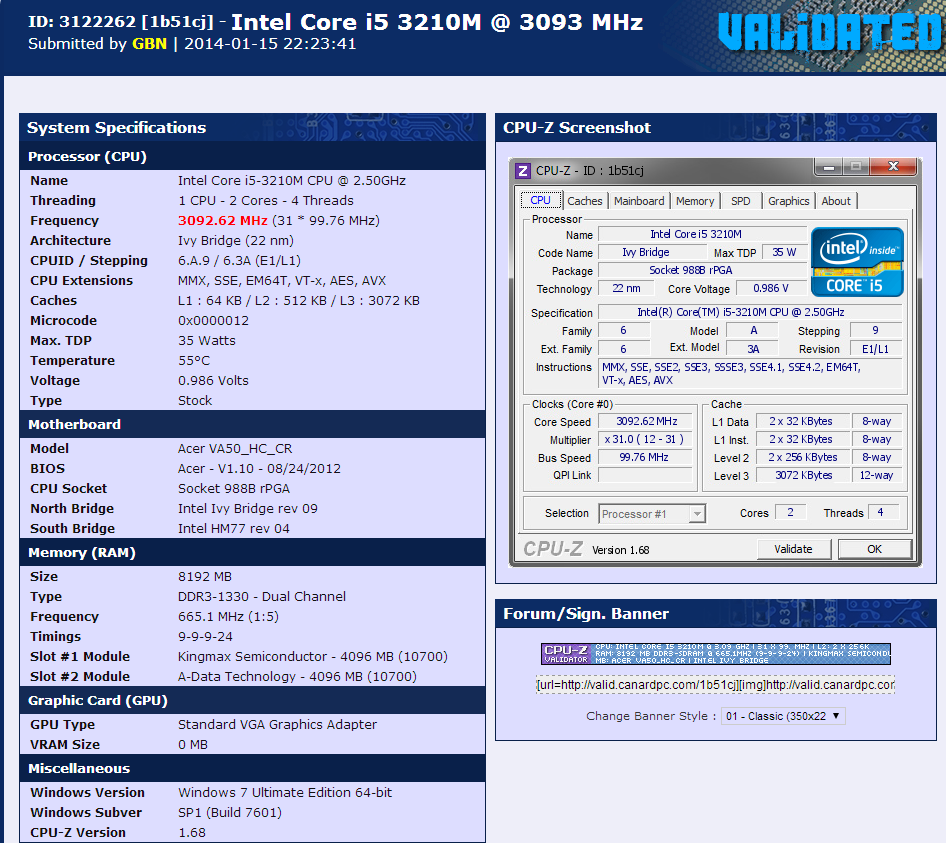
Task: Click the L1 Data 2 x 32 KBytes value
Action: tap(804, 421)
